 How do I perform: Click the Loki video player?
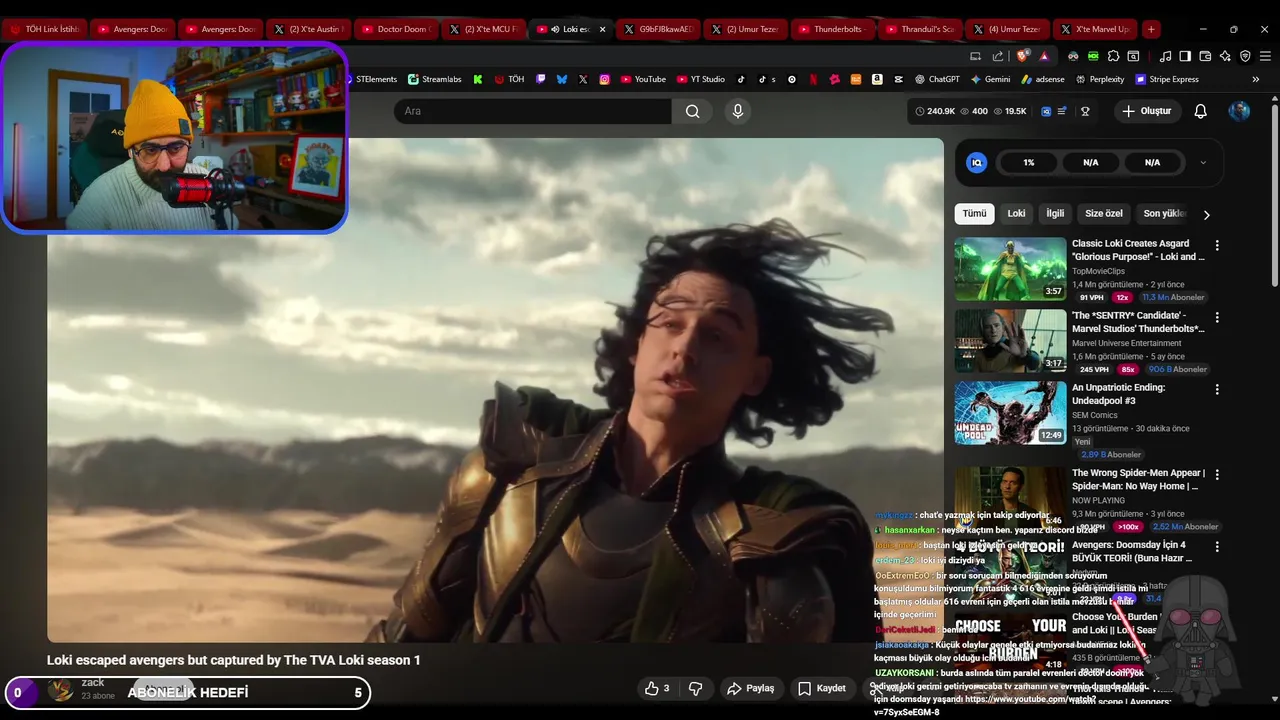(495, 390)
